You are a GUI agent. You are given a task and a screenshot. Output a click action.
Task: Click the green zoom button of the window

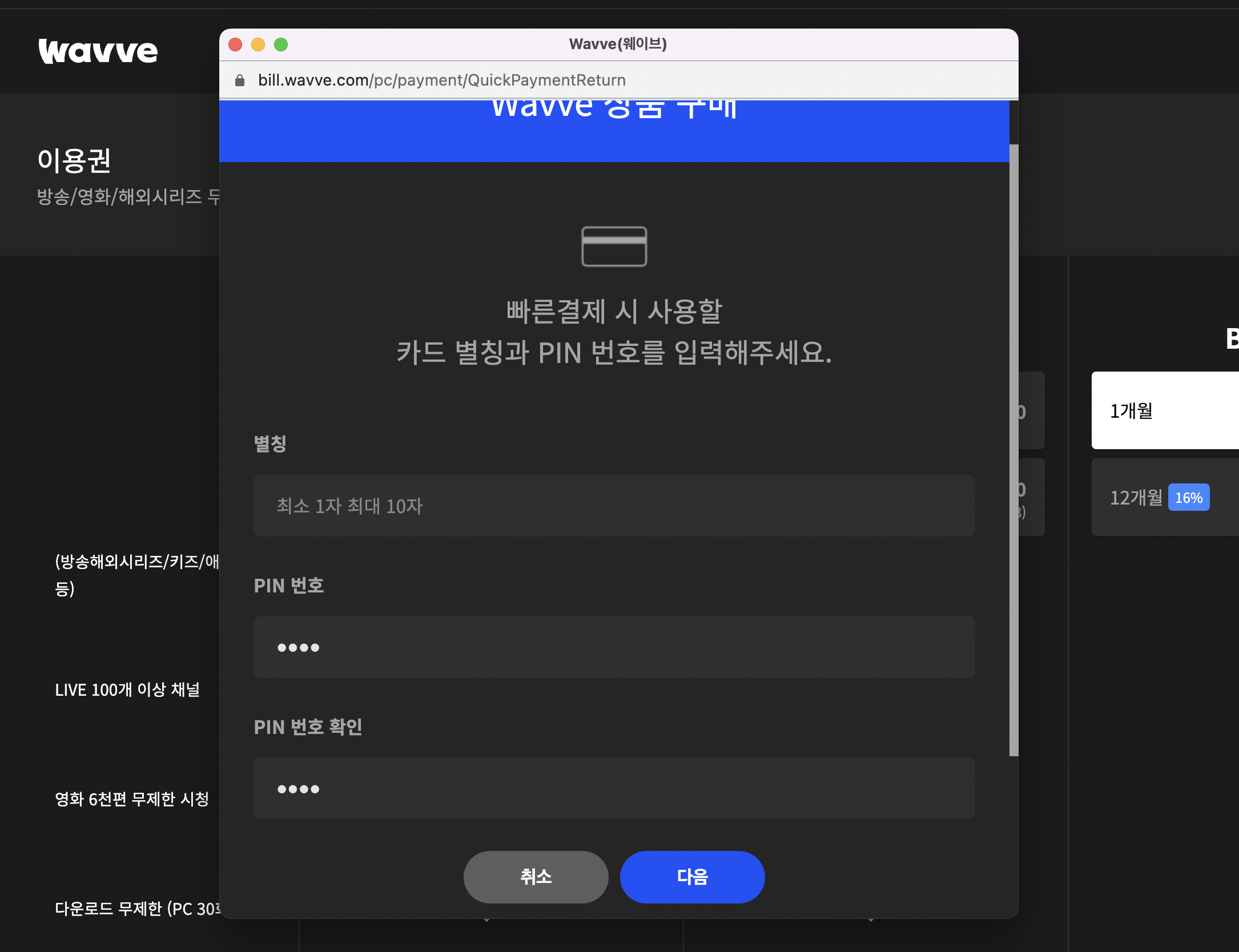(x=280, y=44)
